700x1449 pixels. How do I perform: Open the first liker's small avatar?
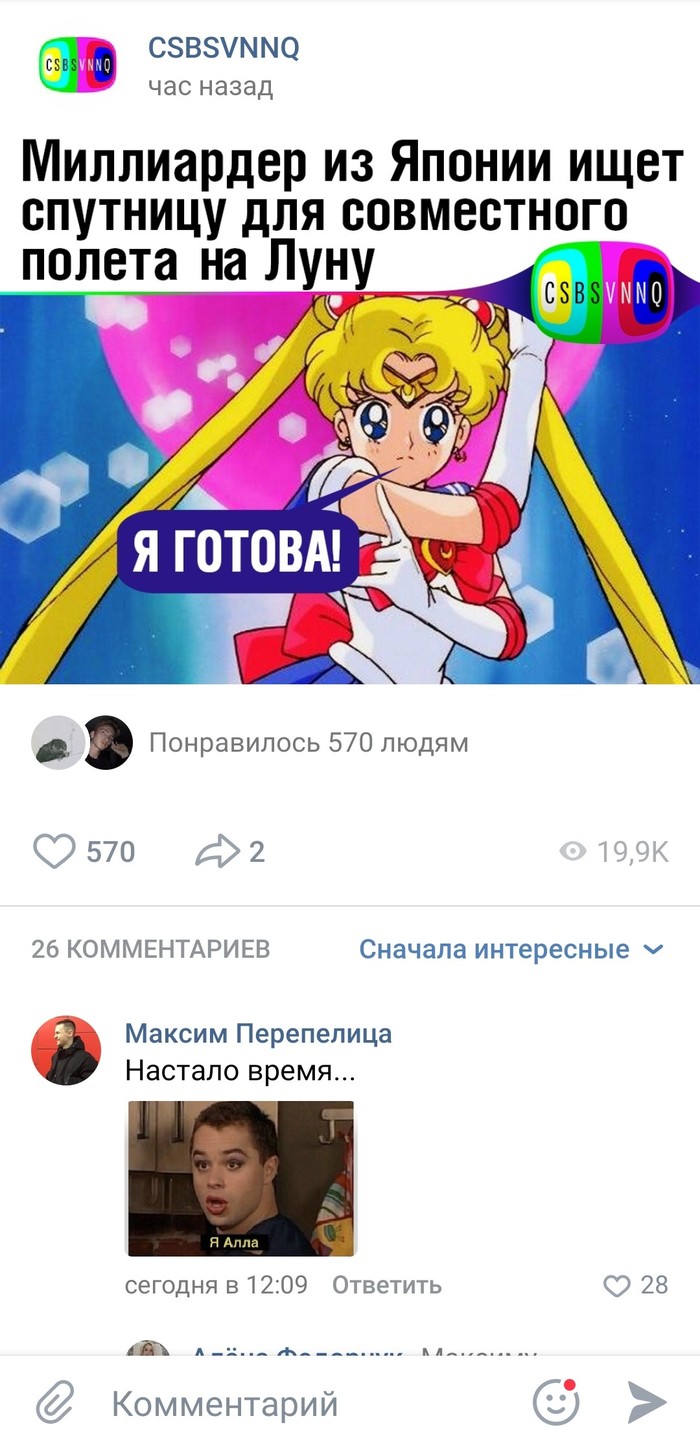[x=57, y=743]
